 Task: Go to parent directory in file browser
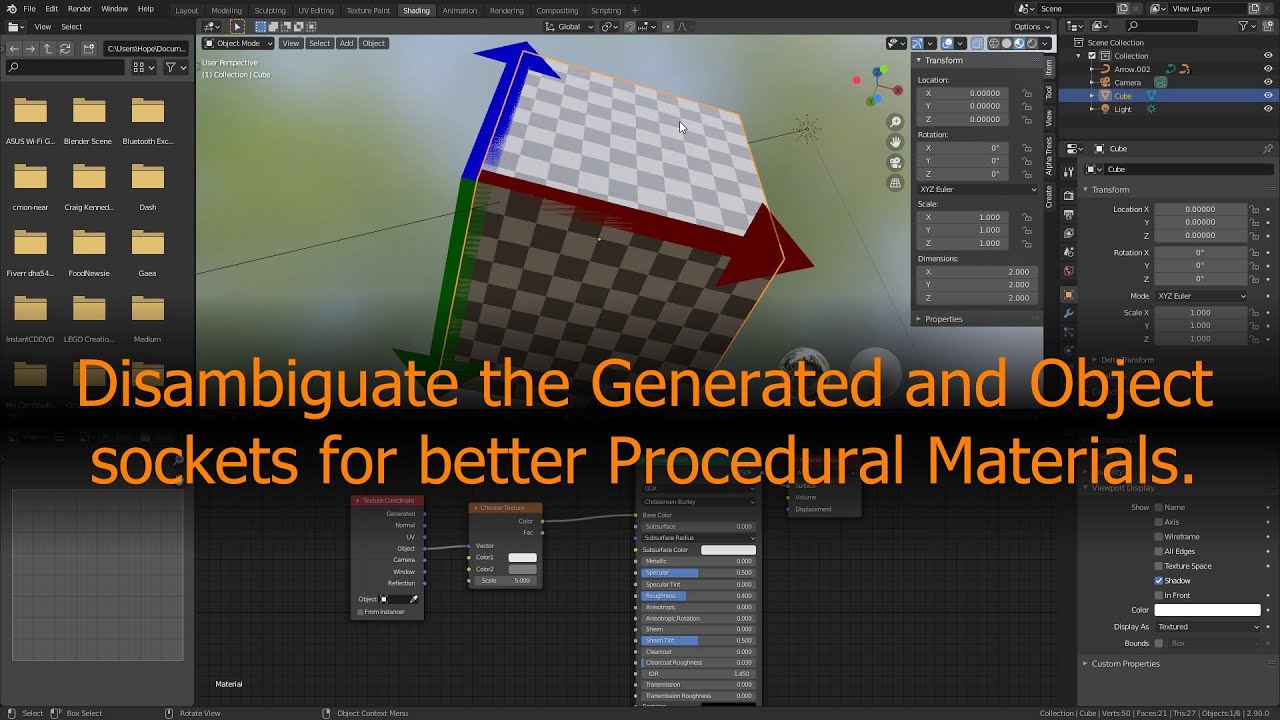point(48,48)
